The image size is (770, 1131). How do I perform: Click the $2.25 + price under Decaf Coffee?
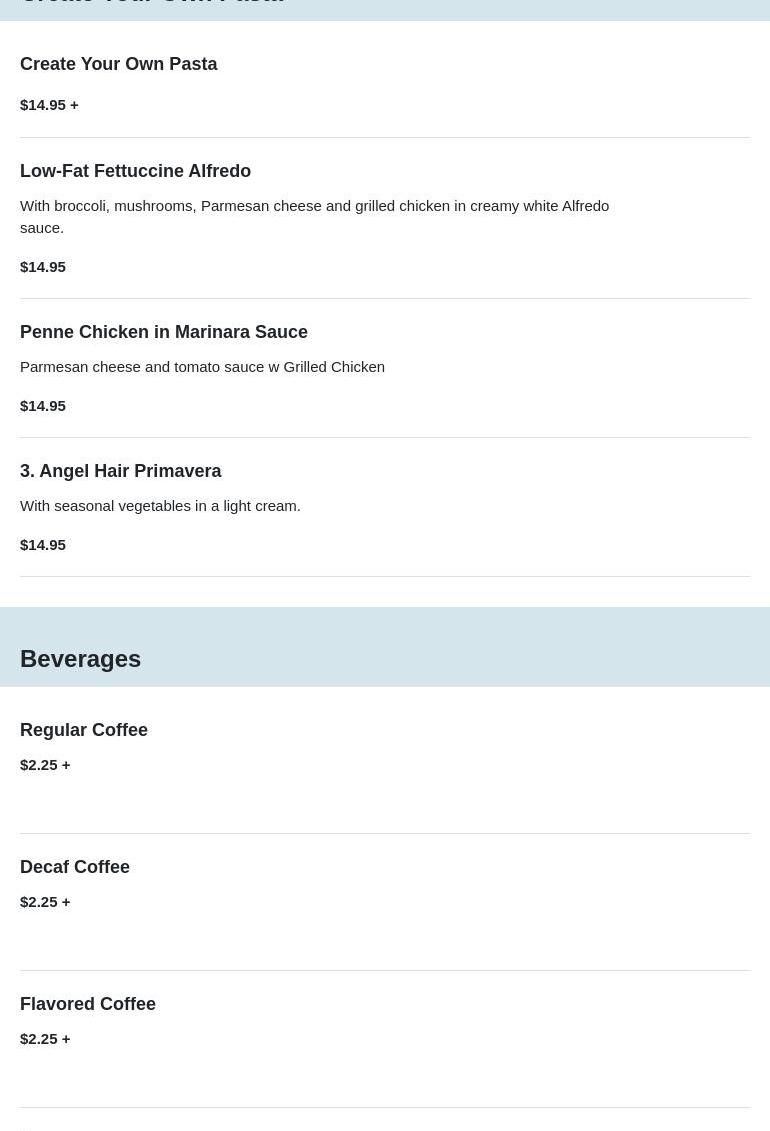coord(45,901)
